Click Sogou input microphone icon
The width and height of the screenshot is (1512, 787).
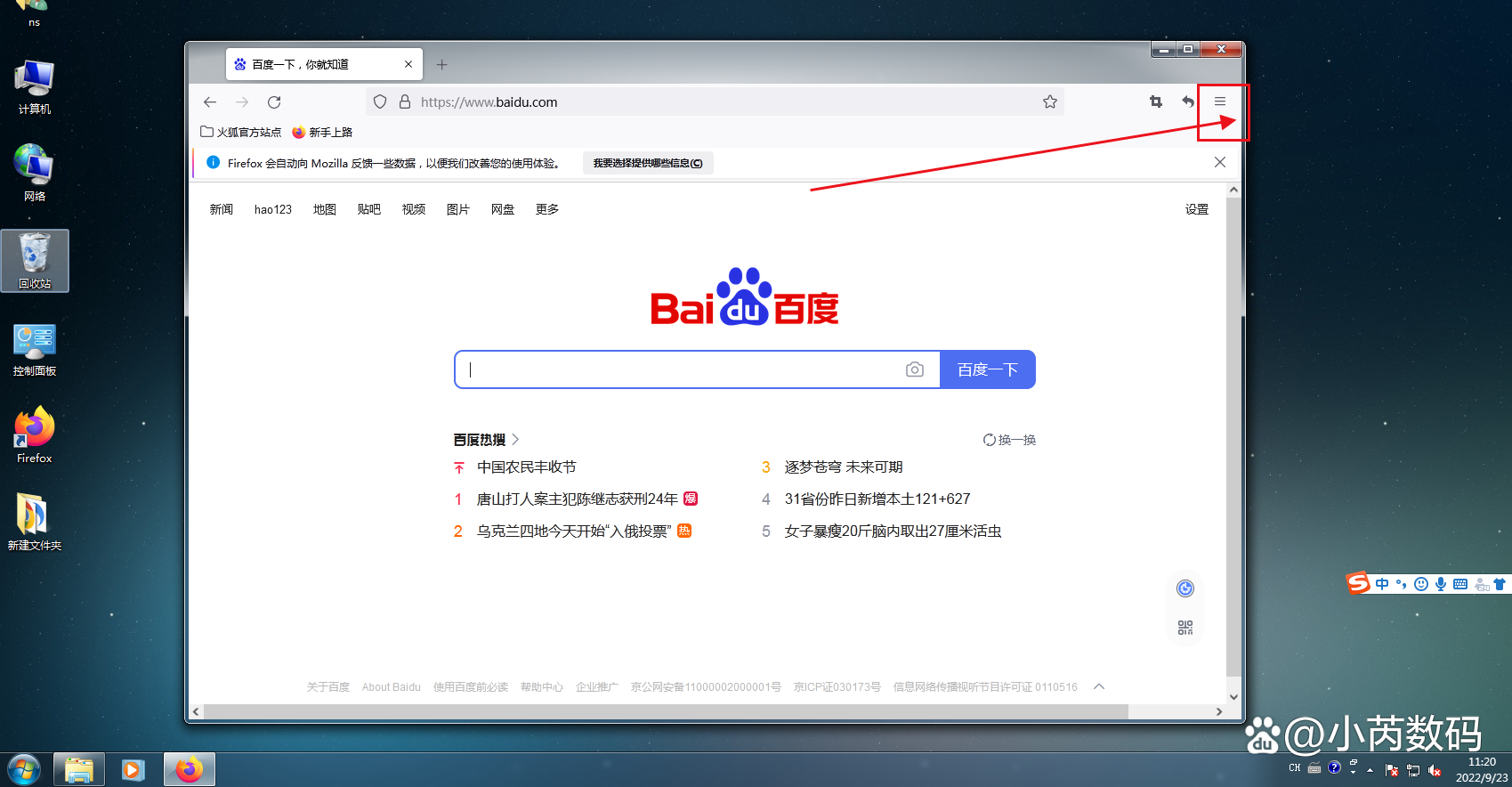coord(1440,584)
